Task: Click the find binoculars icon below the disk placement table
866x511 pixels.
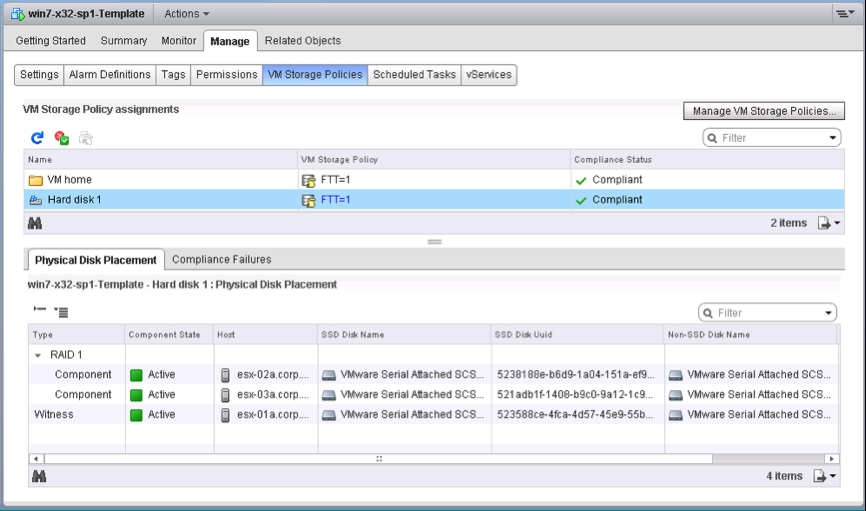Action: click(39, 476)
